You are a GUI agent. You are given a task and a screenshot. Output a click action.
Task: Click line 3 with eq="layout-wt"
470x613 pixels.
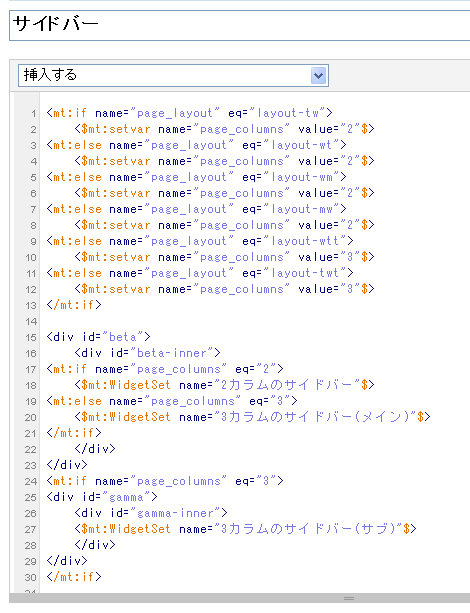(x=196, y=145)
